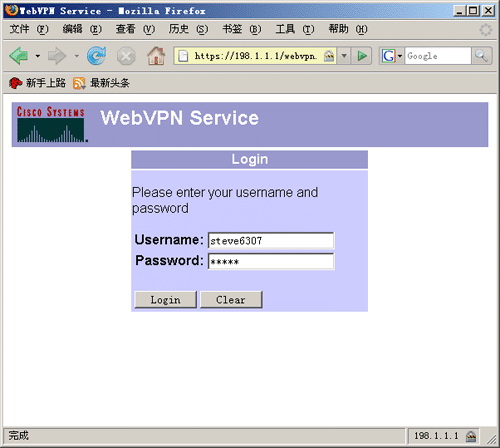Click the Google search input box

click(438, 56)
